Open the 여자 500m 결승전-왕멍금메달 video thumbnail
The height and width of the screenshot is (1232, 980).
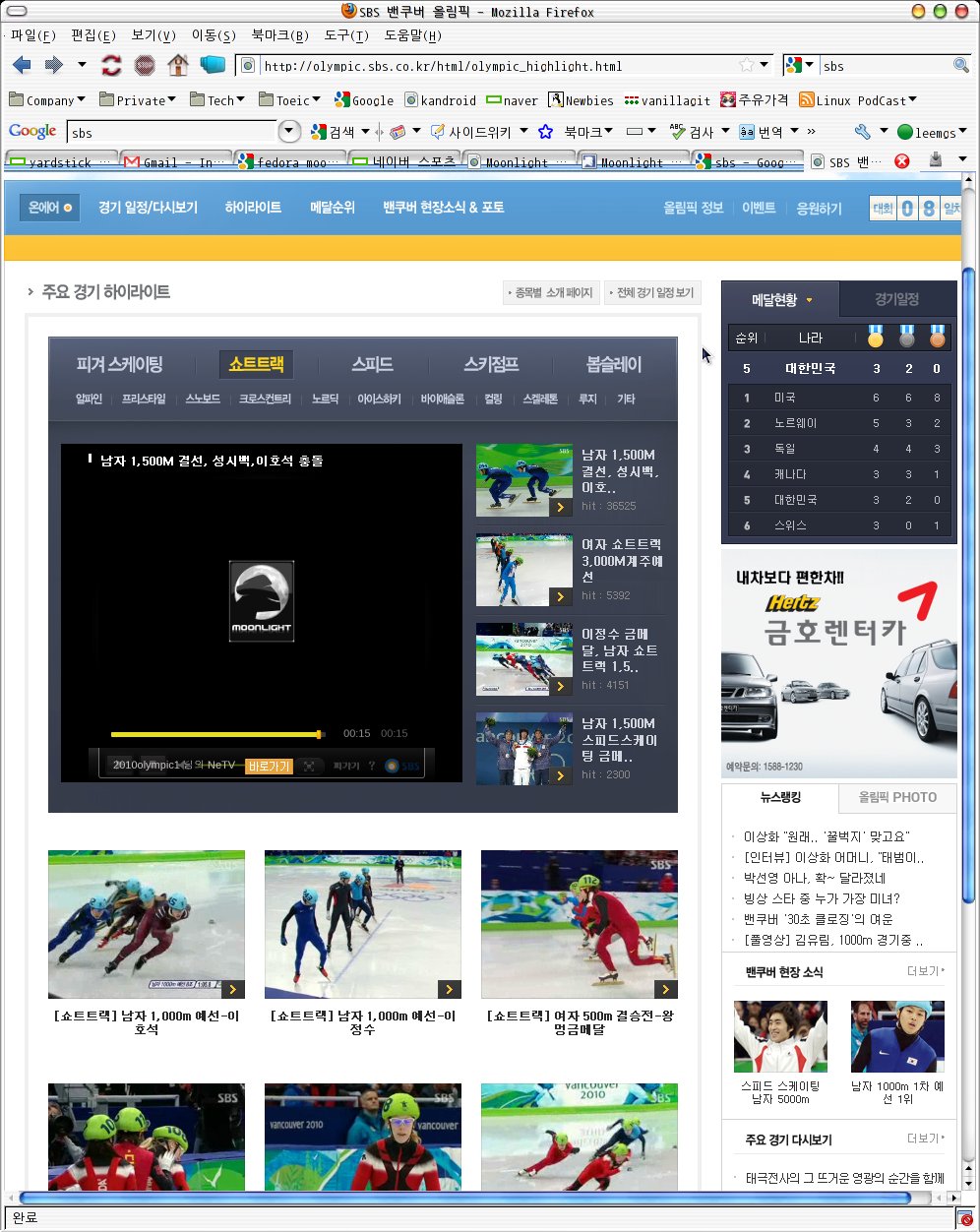point(580,924)
